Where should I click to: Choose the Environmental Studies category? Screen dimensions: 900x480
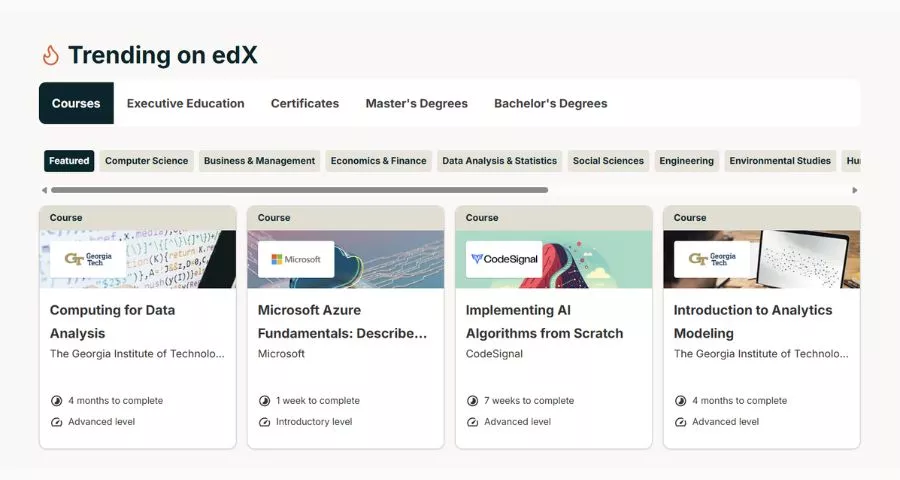click(x=780, y=161)
